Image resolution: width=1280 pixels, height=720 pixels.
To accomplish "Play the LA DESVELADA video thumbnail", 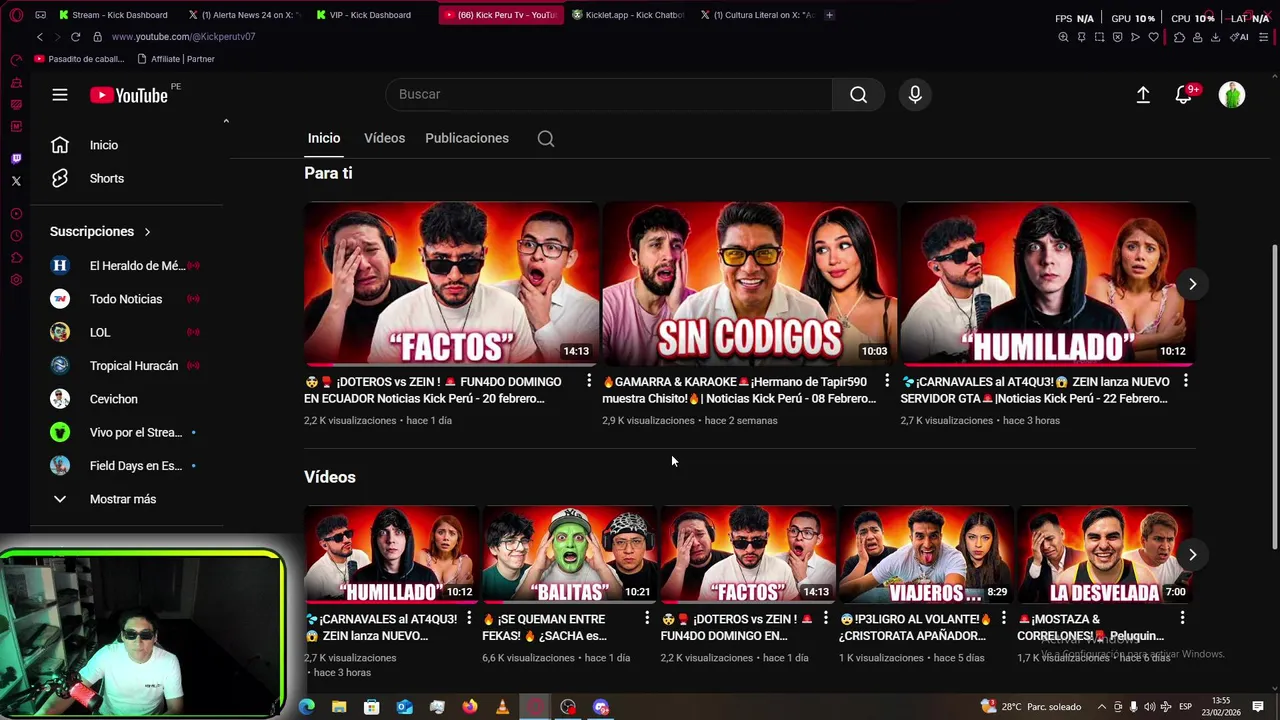I will pos(1104,554).
